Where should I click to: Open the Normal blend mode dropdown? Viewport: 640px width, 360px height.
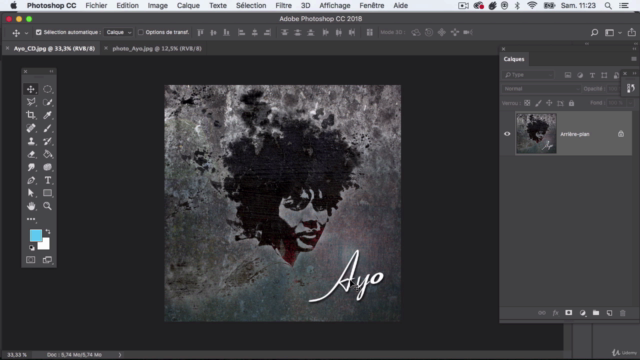click(541, 89)
